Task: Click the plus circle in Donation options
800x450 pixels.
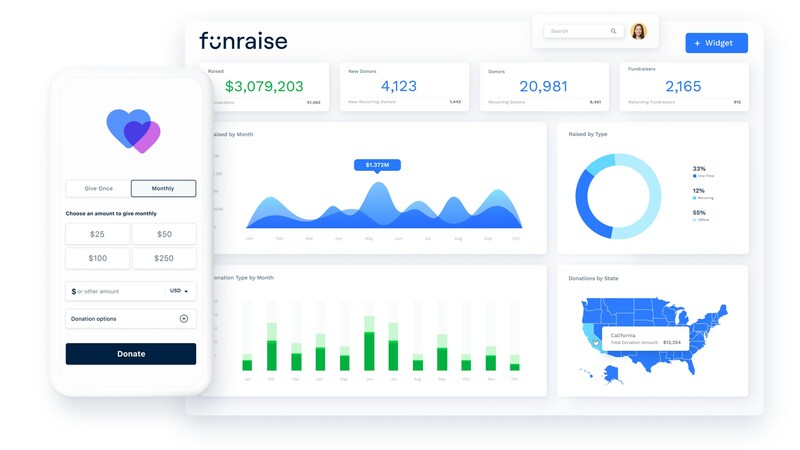Action: 184,319
